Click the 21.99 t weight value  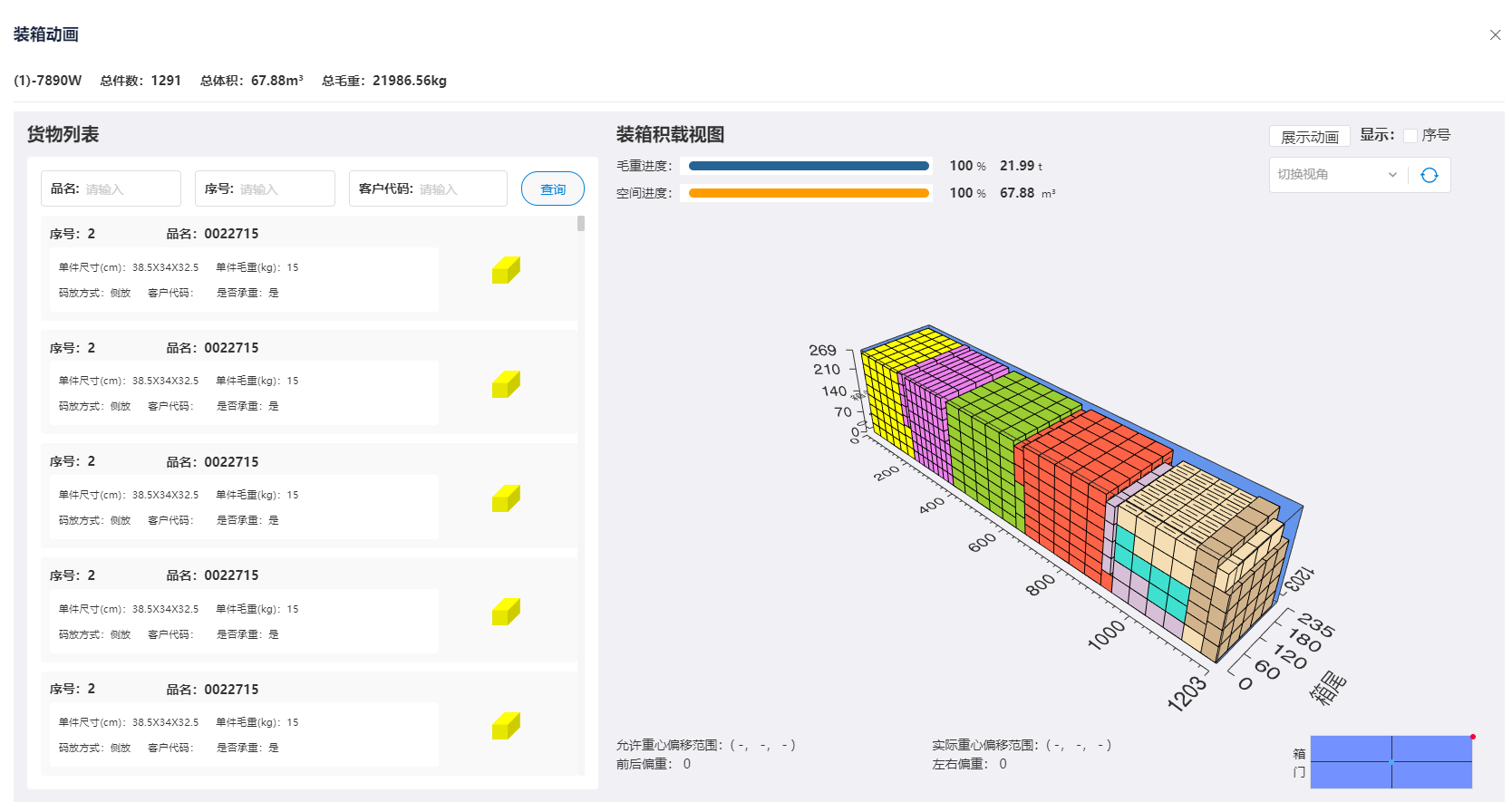tap(1022, 166)
